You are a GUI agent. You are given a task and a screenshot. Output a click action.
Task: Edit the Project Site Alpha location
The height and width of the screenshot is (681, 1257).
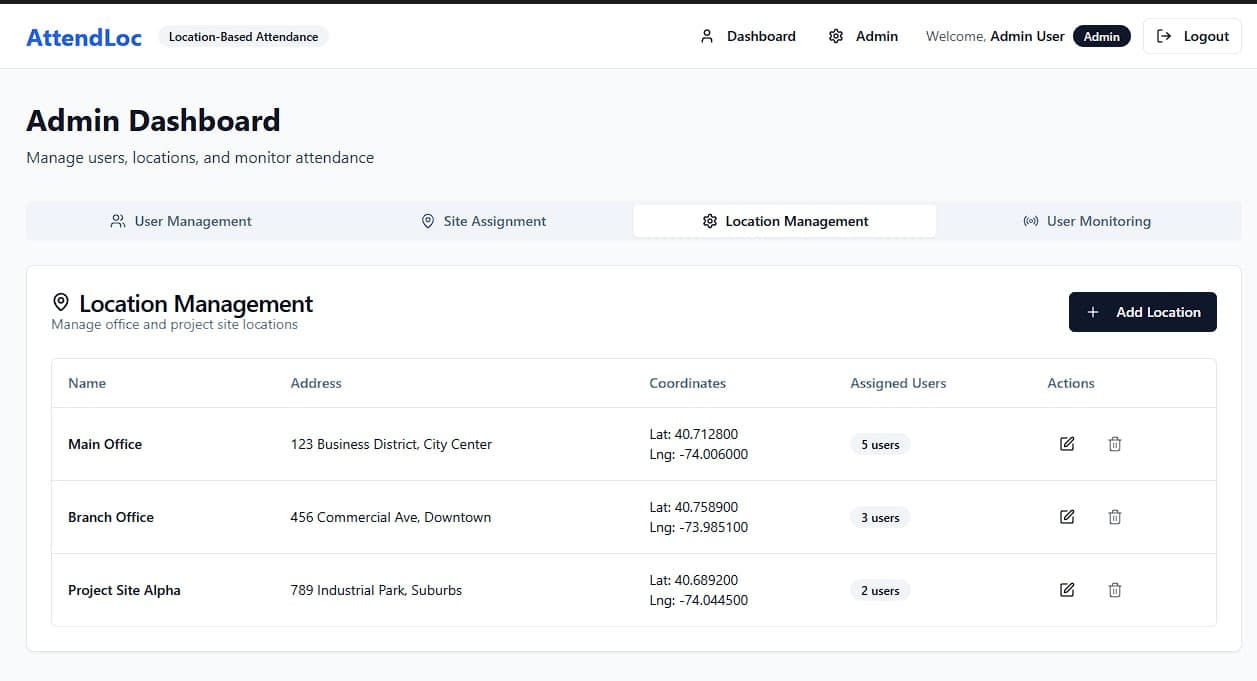click(1067, 590)
